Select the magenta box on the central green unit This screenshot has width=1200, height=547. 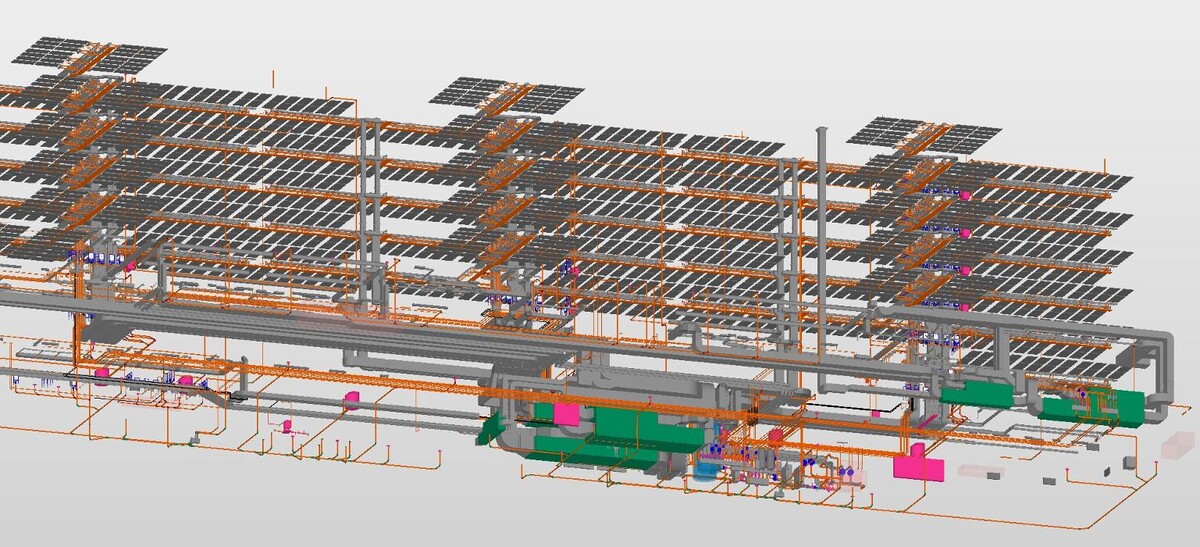point(566,413)
